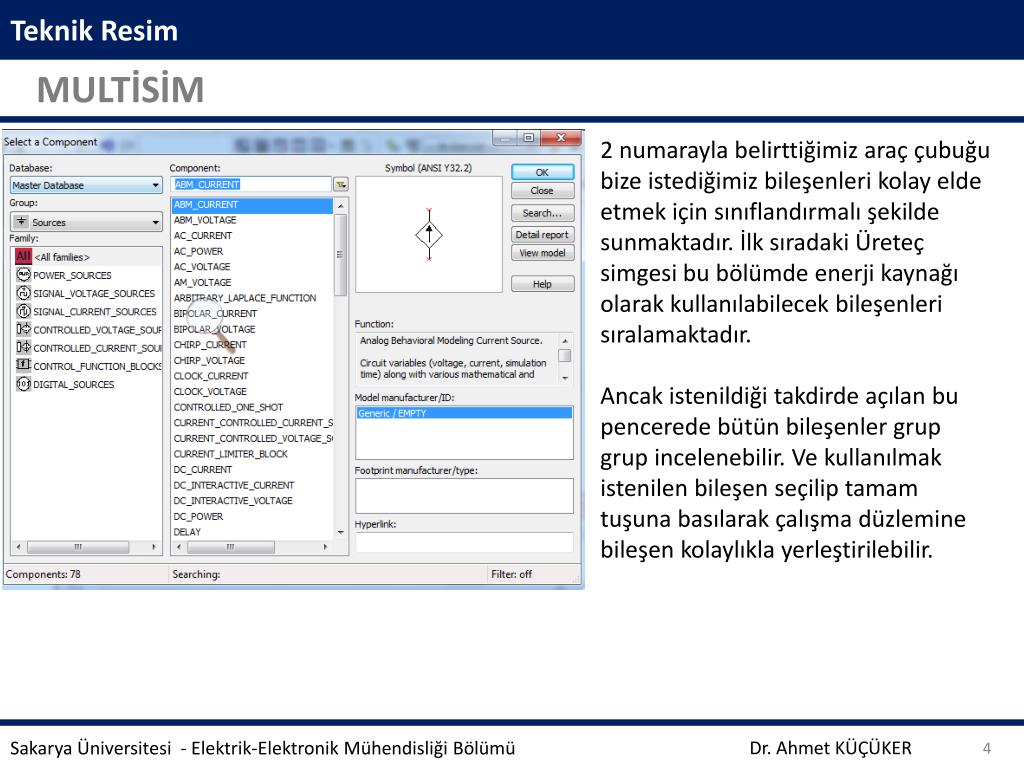Click the OK button
This screenshot has height=768, width=1024.
point(543,172)
